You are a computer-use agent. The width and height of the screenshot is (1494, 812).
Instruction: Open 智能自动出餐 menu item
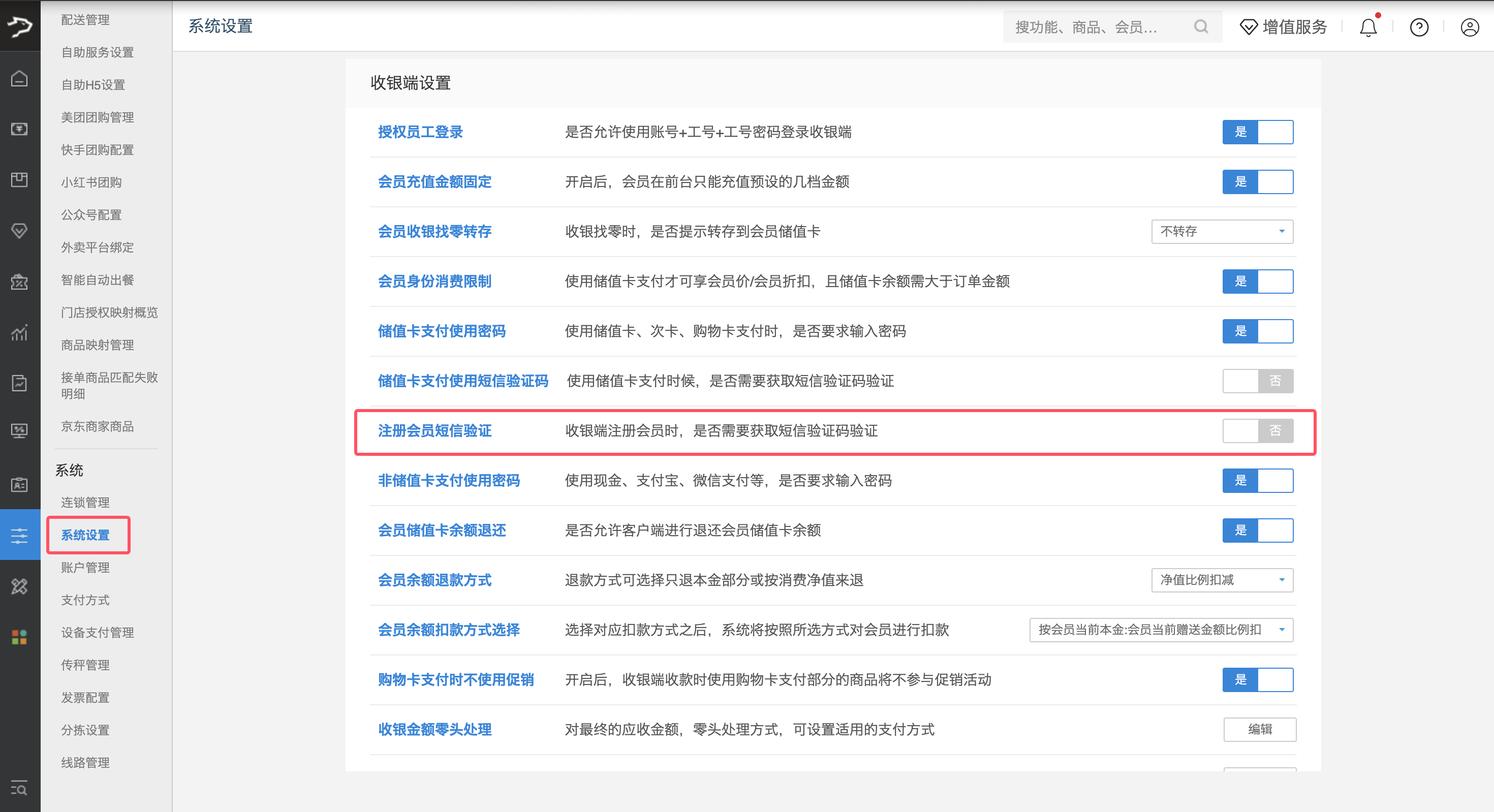tap(98, 279)
